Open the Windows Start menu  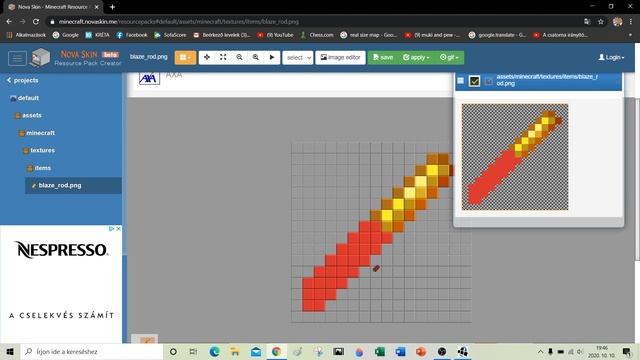pos(10,351)
